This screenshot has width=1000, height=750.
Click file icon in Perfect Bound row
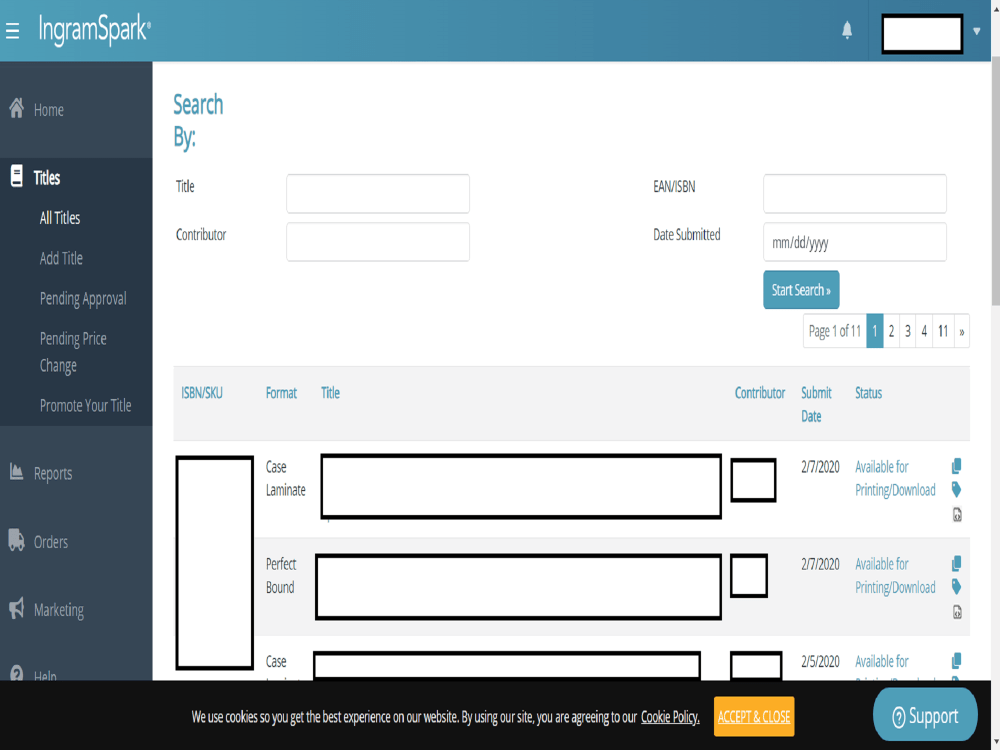pyautogui.click(x=957, y=612)
